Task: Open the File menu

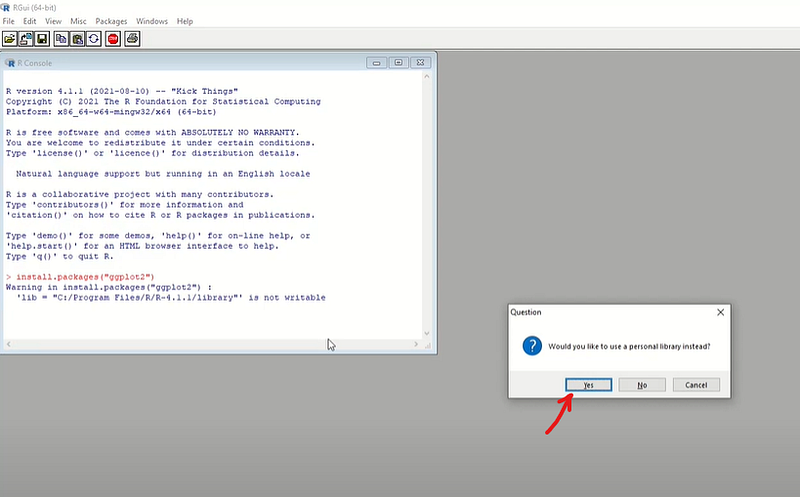Action: (x=9, y=21)
